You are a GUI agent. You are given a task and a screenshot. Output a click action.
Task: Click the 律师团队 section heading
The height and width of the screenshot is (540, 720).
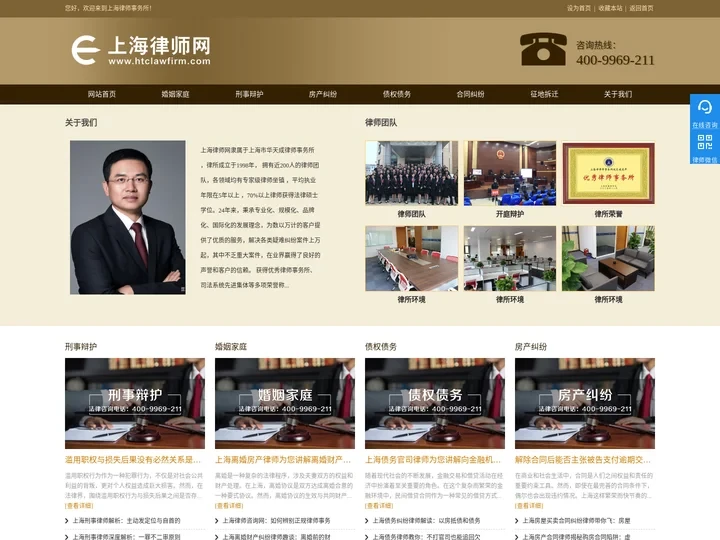pos(381,123)
